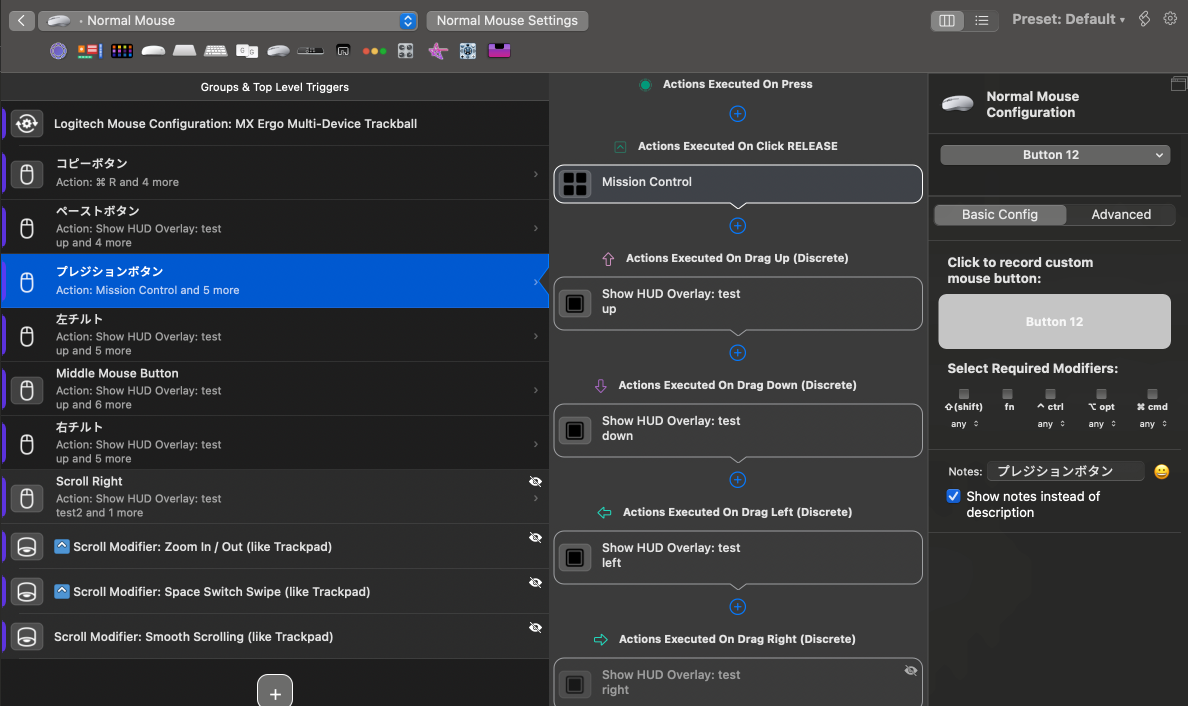The width and height of the screenshot is (1188, 706).
Task: Open the Button 12 dropdown
Action: pyautogui.click(x=1054, y=154)
